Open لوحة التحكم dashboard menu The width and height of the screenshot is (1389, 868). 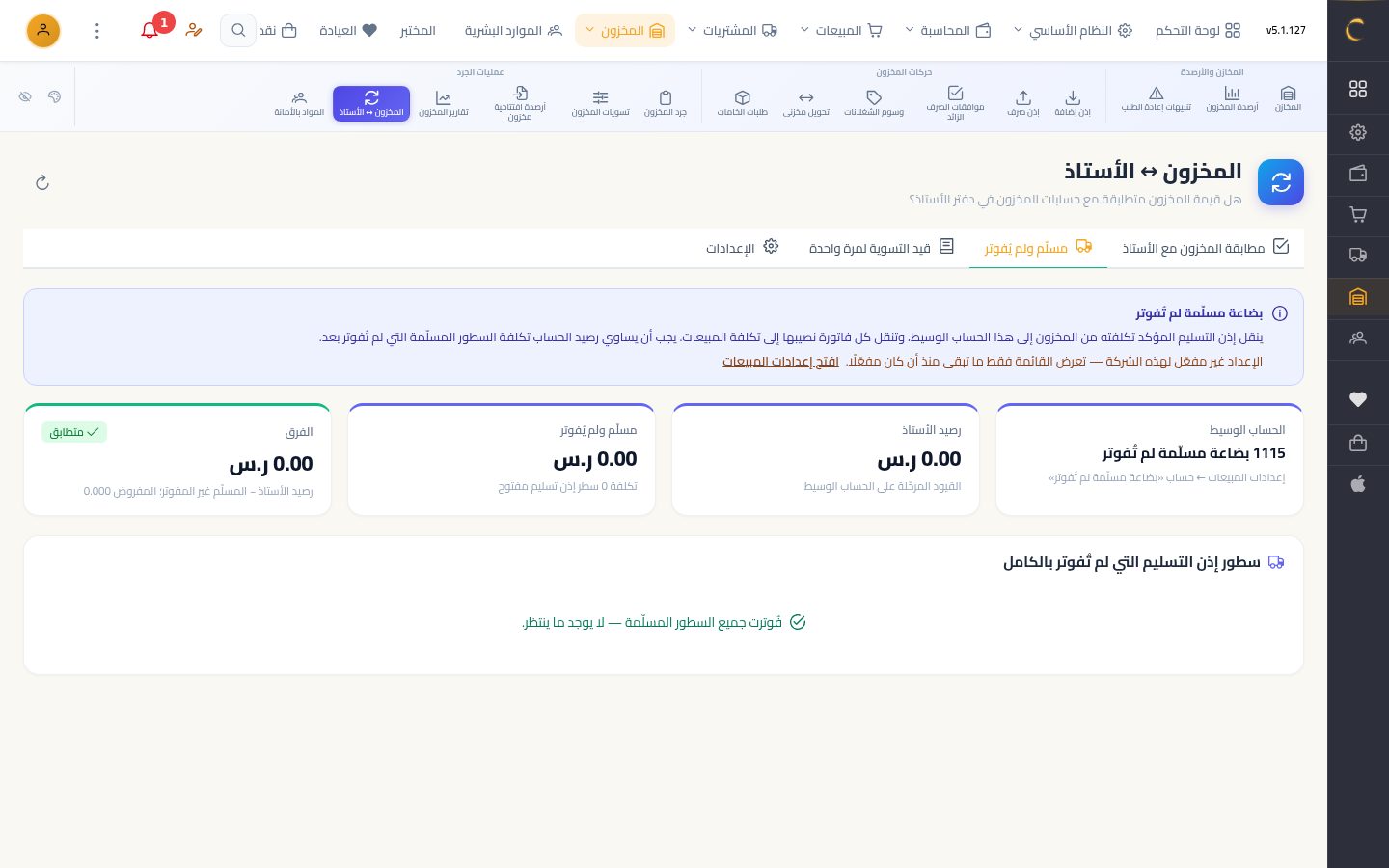(x=1198, y=30)
